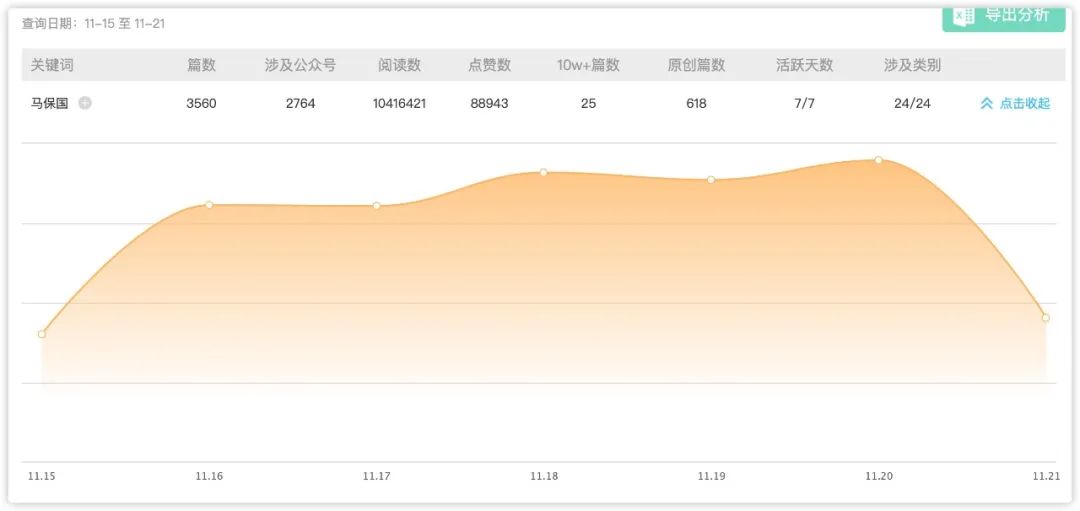
Task: Click the 涉及类别 column header
Action: [x=912, y=65]
